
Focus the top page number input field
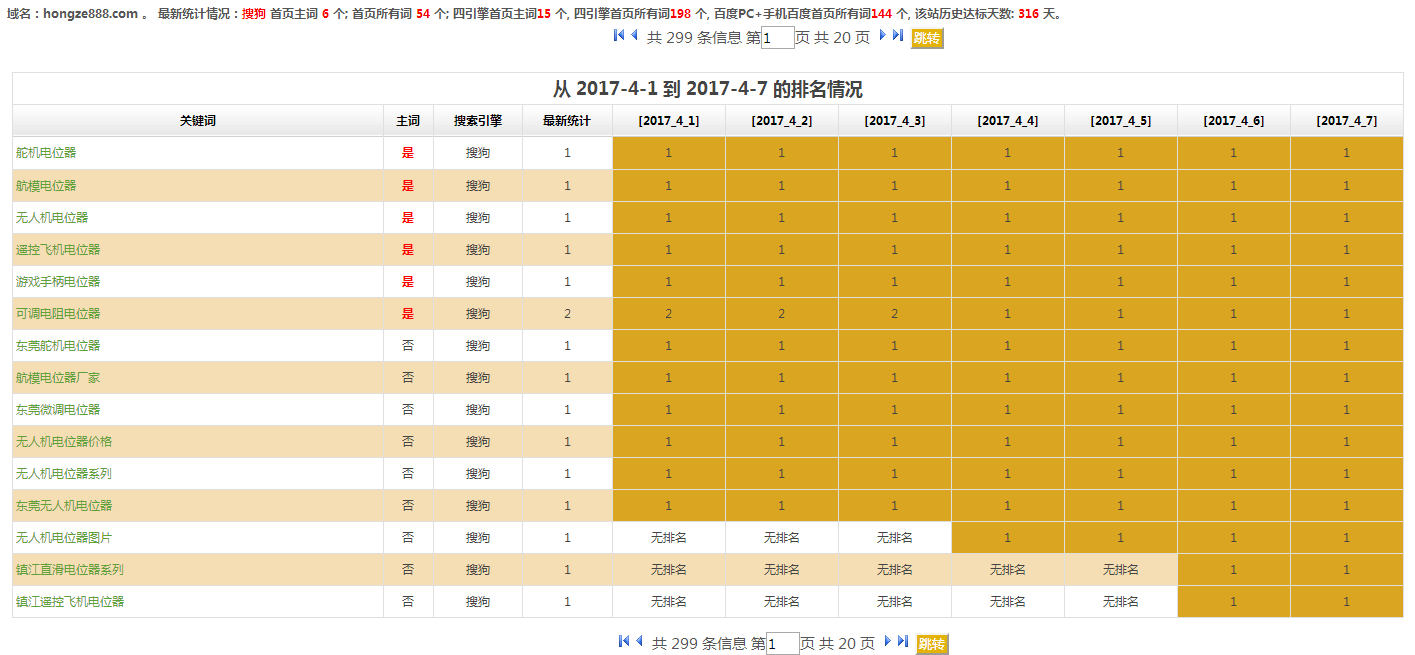pos(777,38)
